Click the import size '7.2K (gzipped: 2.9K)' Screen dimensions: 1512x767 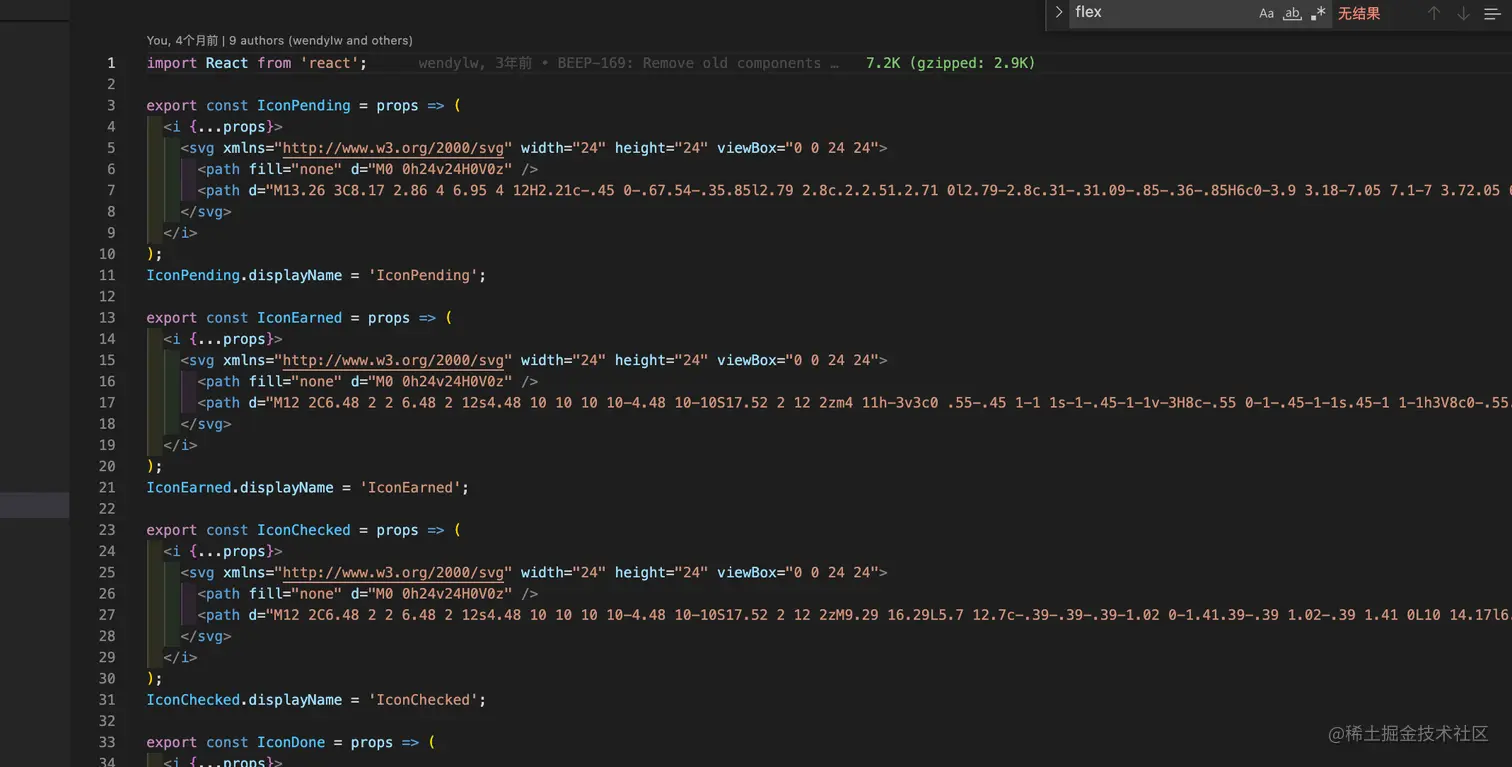(x=950, y=63)
